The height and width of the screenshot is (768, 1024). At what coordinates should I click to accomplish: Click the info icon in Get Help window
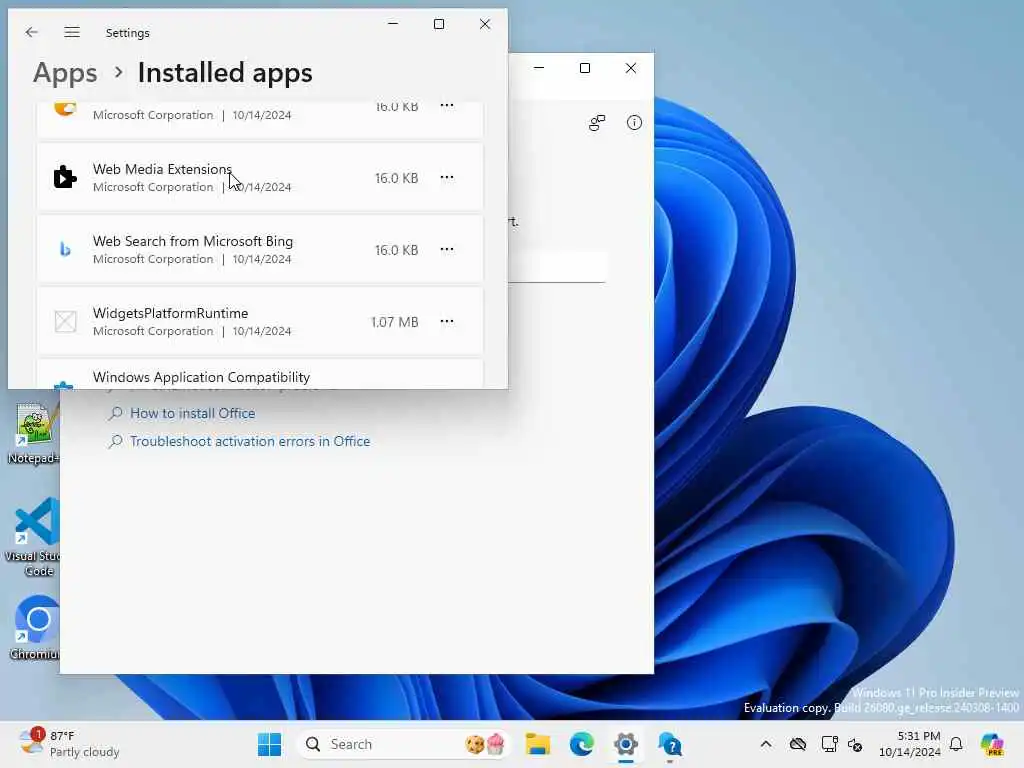coord(634,123)
